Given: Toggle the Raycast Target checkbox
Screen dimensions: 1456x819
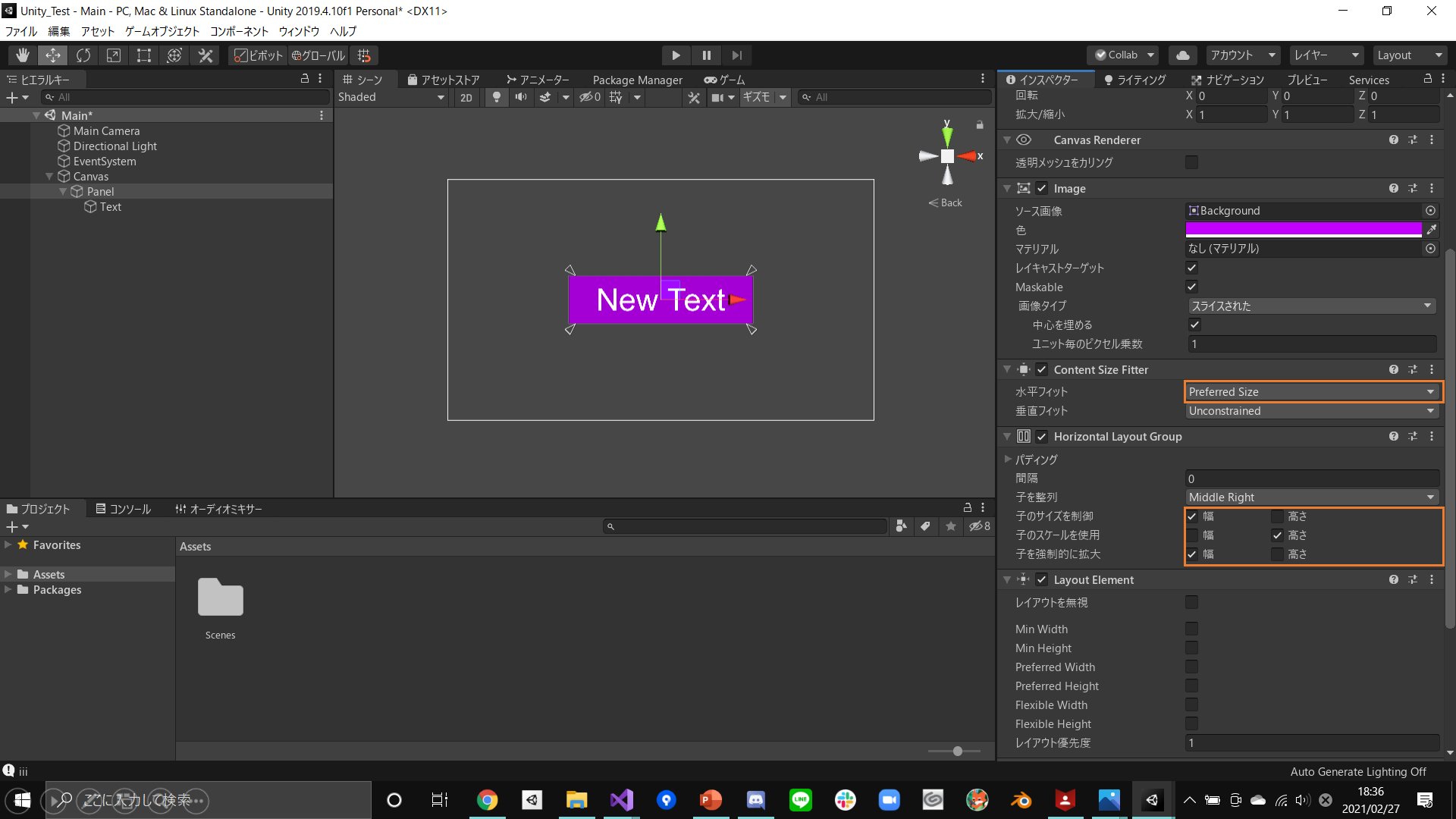Looking at the screenshot, I should click(x=1191, y=268).
